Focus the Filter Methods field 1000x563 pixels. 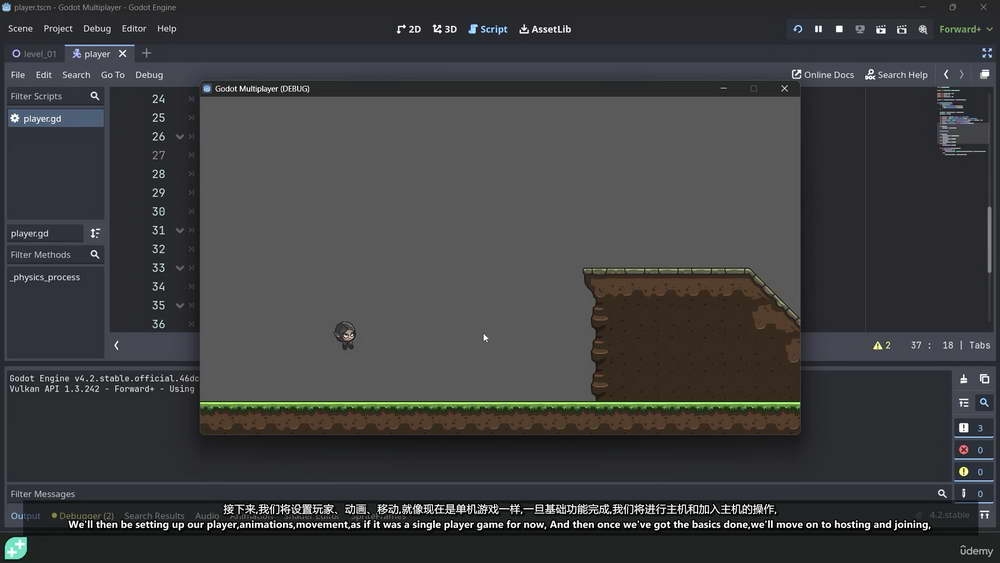55,254
